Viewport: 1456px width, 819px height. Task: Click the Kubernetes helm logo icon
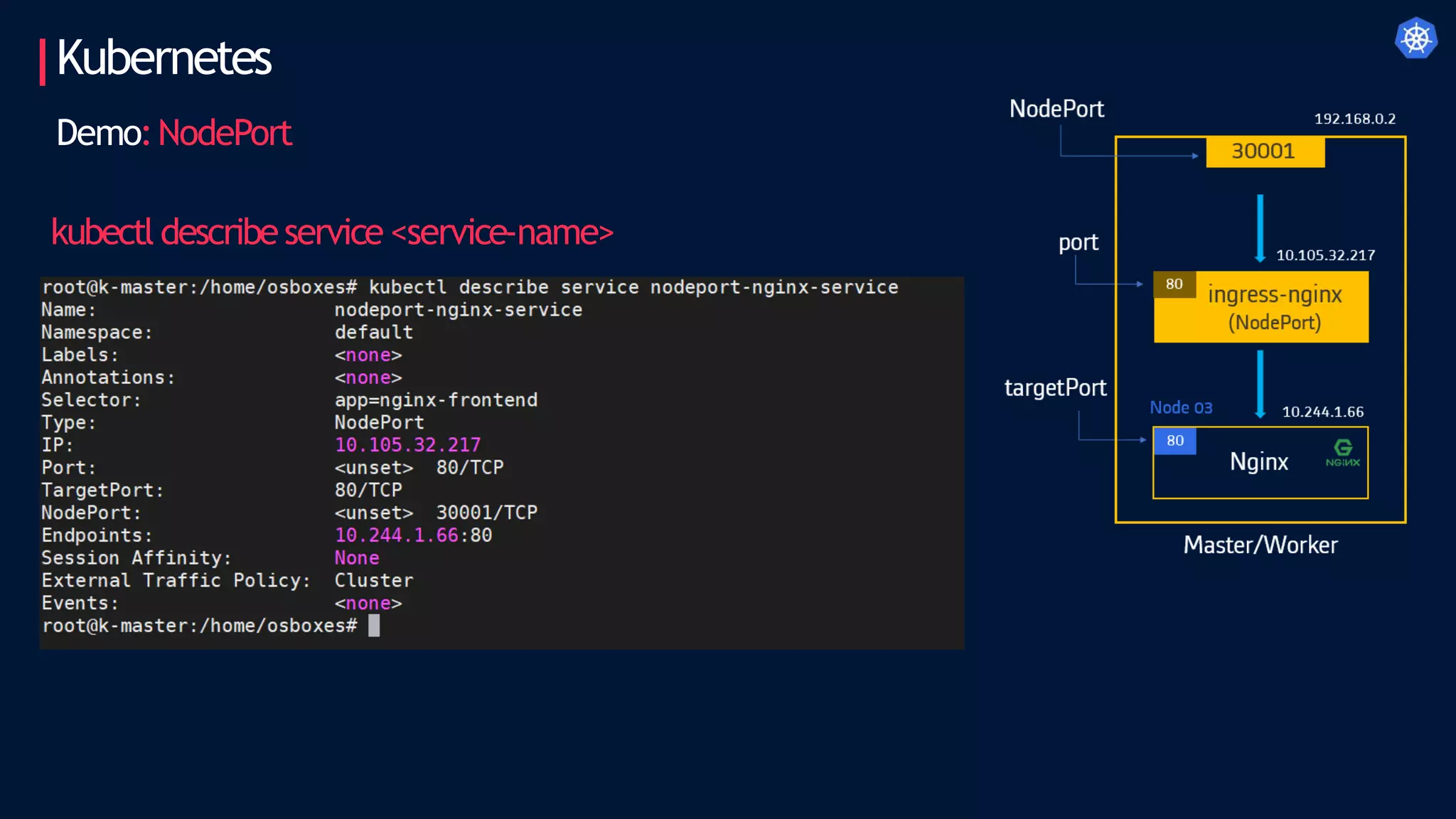1415,38
